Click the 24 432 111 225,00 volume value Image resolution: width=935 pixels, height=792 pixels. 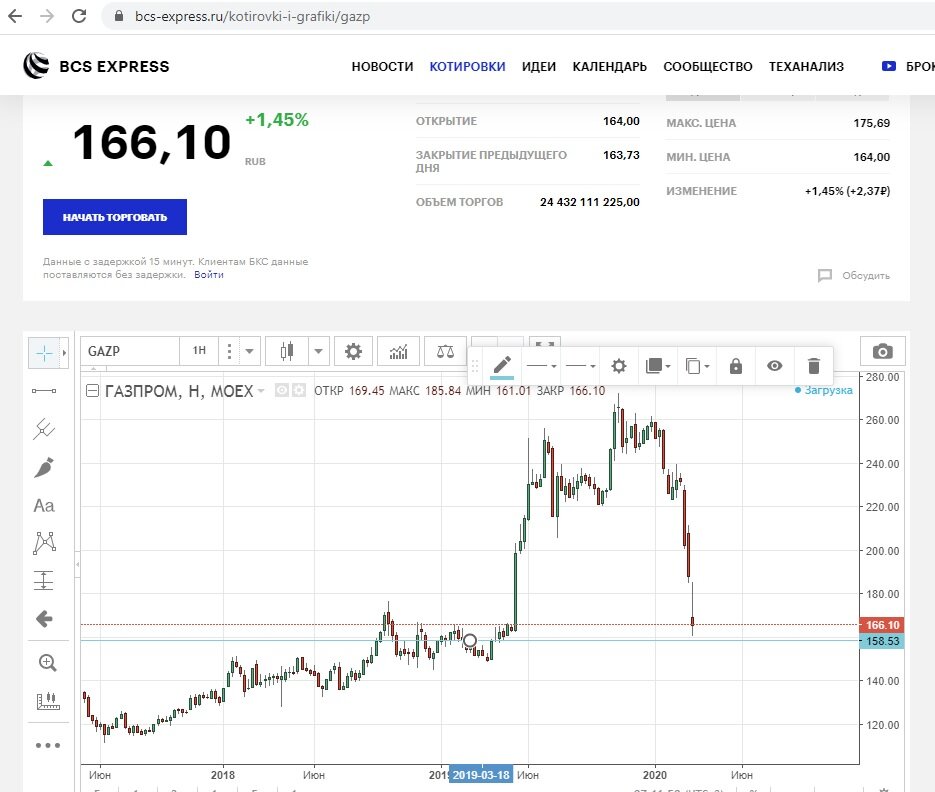coord(590,202)
